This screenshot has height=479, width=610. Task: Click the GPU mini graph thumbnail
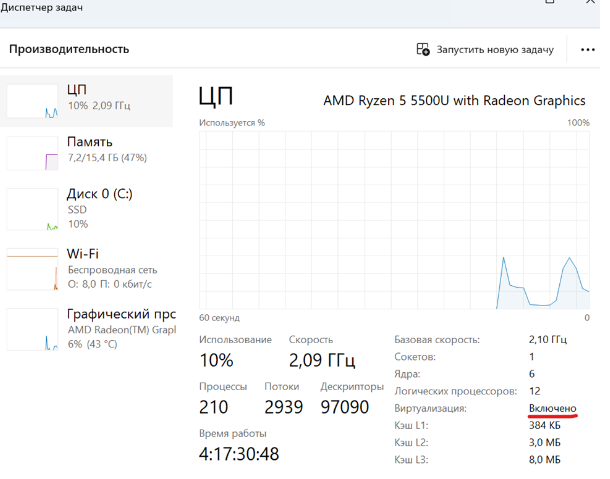click(32, 329)
